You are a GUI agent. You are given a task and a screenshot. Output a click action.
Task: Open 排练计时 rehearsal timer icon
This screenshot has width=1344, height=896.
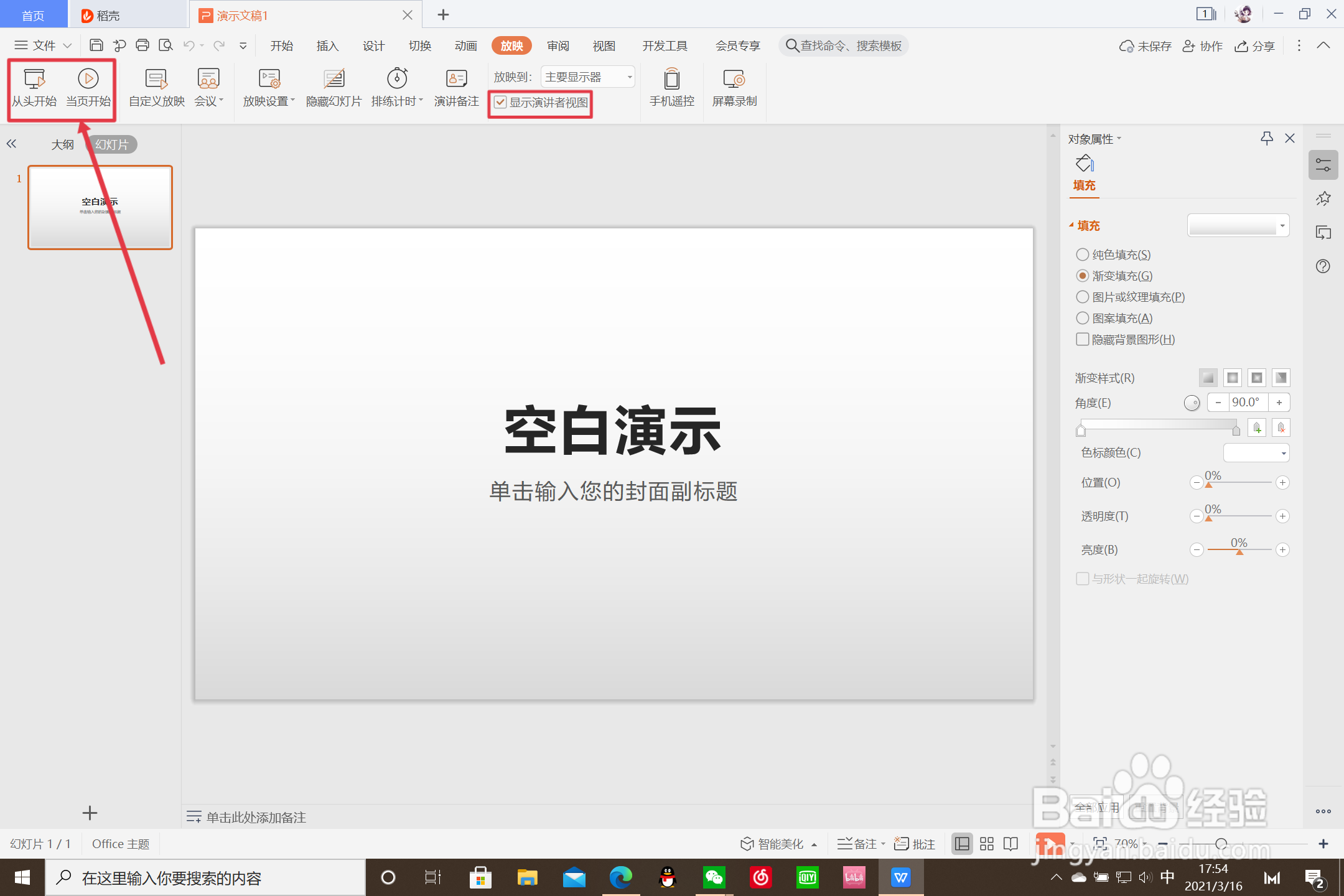[x=397, y=80]
